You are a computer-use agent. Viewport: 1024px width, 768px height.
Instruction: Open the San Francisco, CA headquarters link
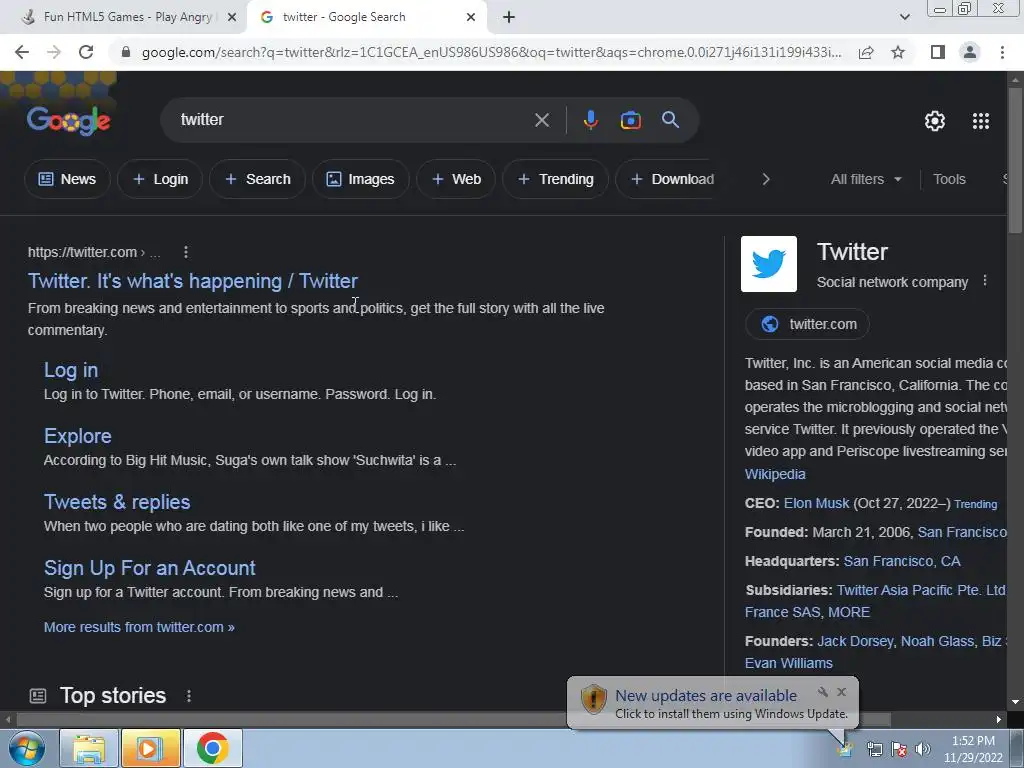[902, 561]
